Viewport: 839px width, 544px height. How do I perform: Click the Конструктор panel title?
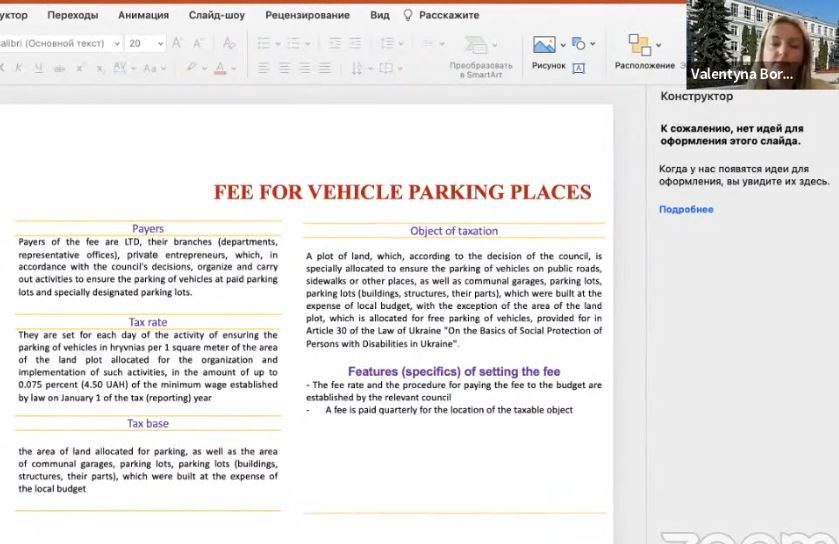(x=697, y=96)
